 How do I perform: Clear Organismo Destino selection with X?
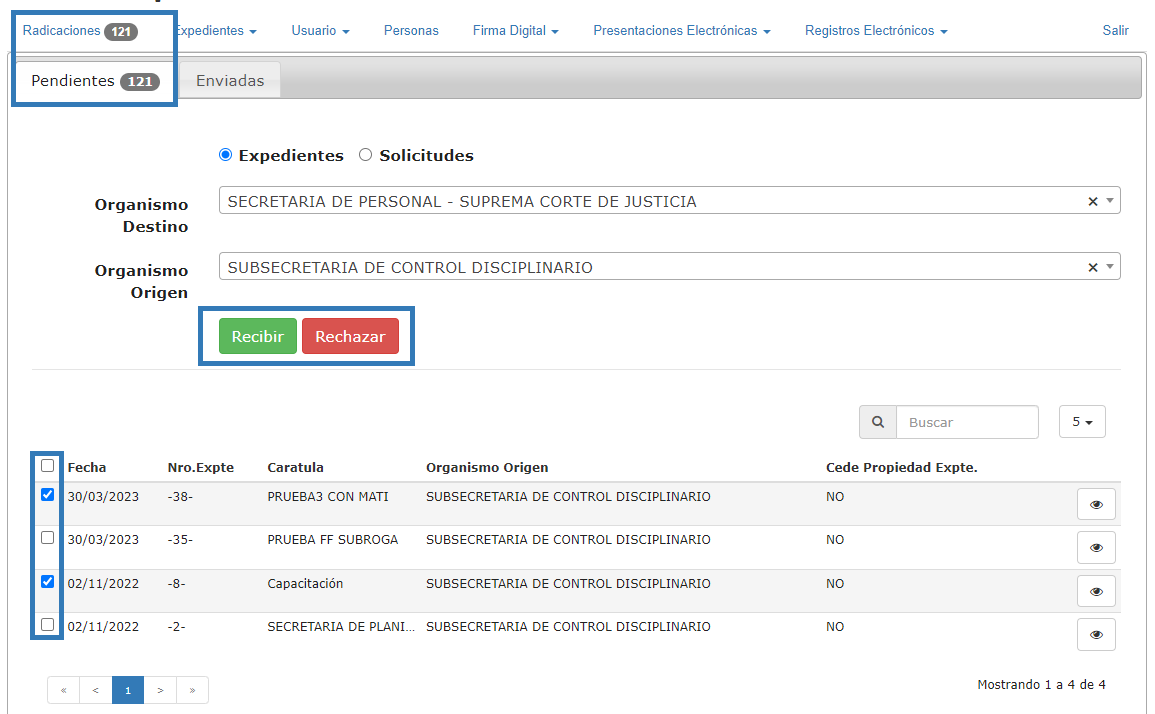[x=1093, y=202]
